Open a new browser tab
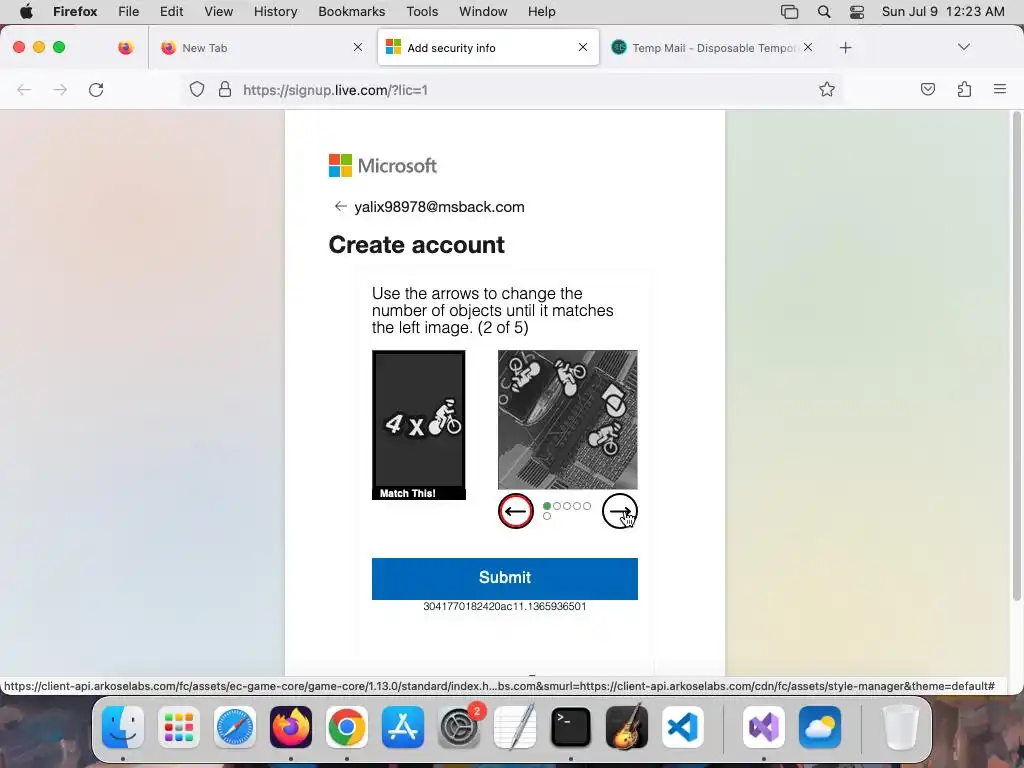 846,48
